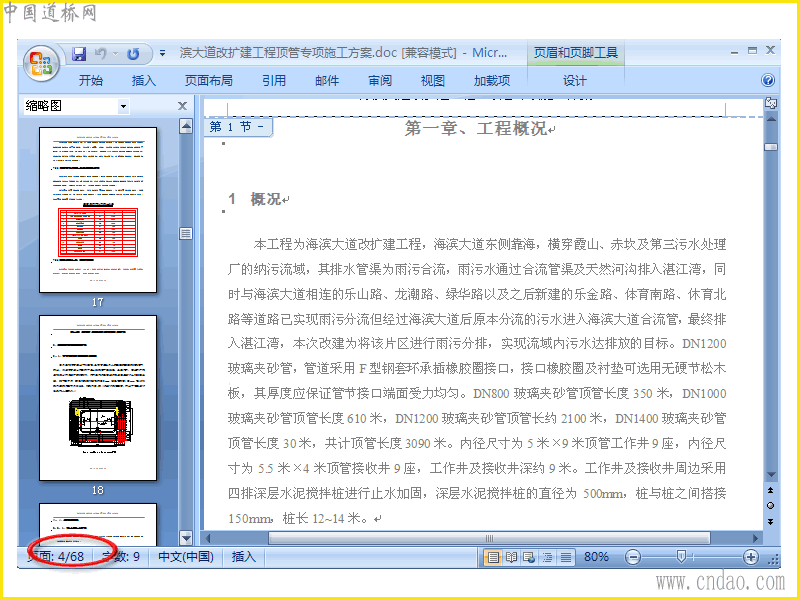The width and height of the screenshot is (800, 600).
Task: Switch to Outline view
Action: (x=547, y=557)
